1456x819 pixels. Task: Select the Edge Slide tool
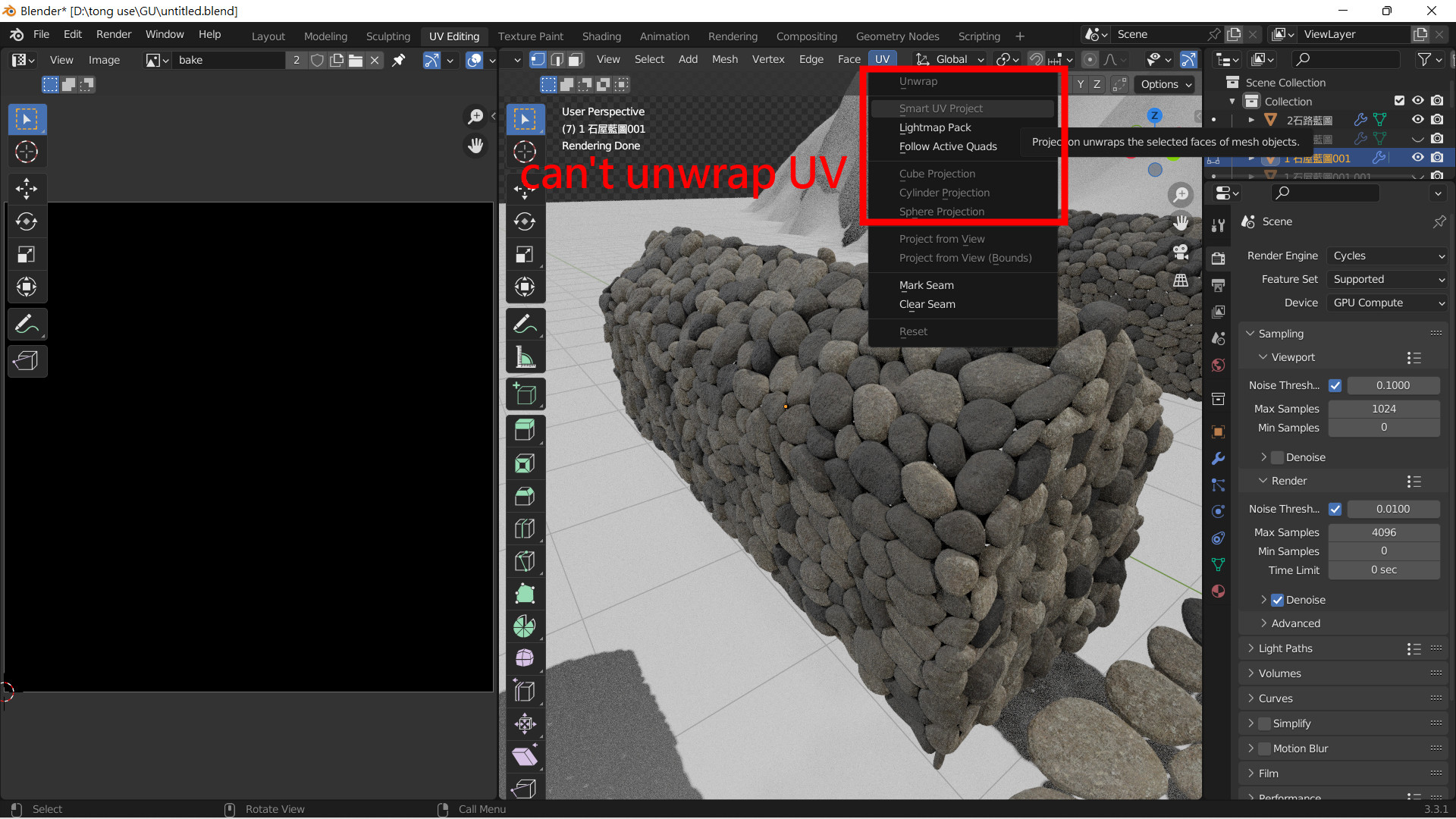point(525,691)
